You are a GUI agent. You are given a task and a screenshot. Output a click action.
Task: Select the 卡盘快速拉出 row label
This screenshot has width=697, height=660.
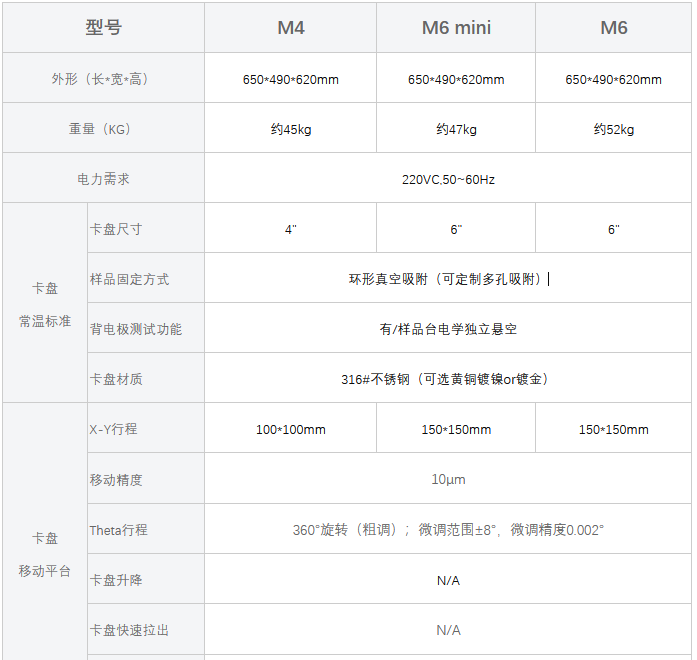[129, 631]
